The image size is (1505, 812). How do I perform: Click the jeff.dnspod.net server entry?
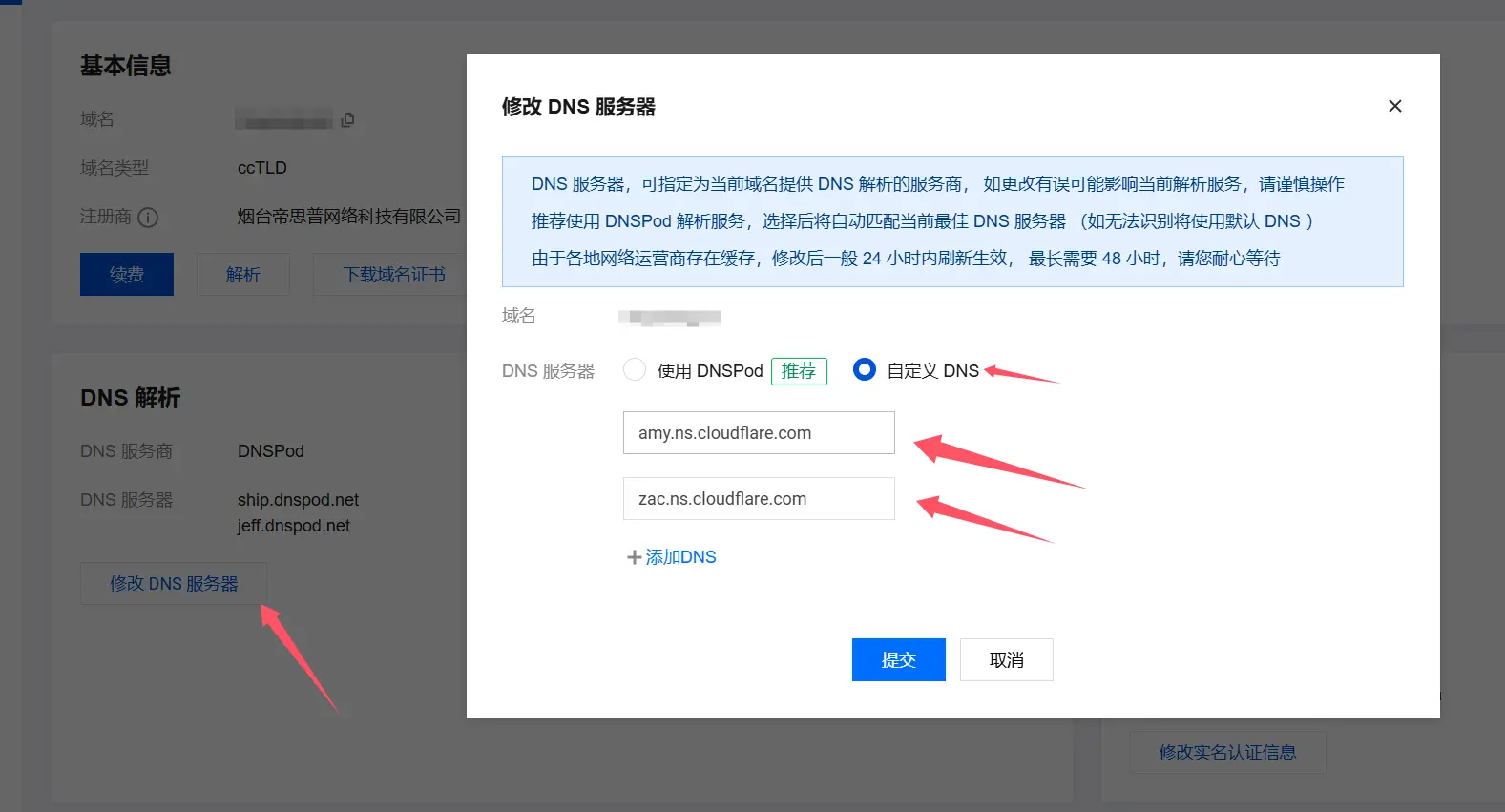pos(294,526)
